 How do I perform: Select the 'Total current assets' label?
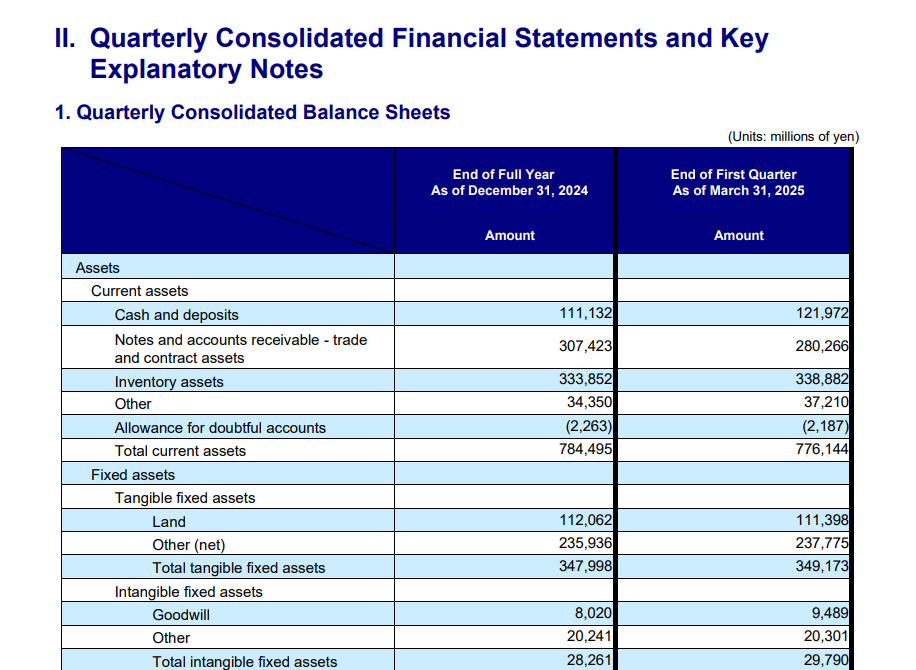coord(180,451)
